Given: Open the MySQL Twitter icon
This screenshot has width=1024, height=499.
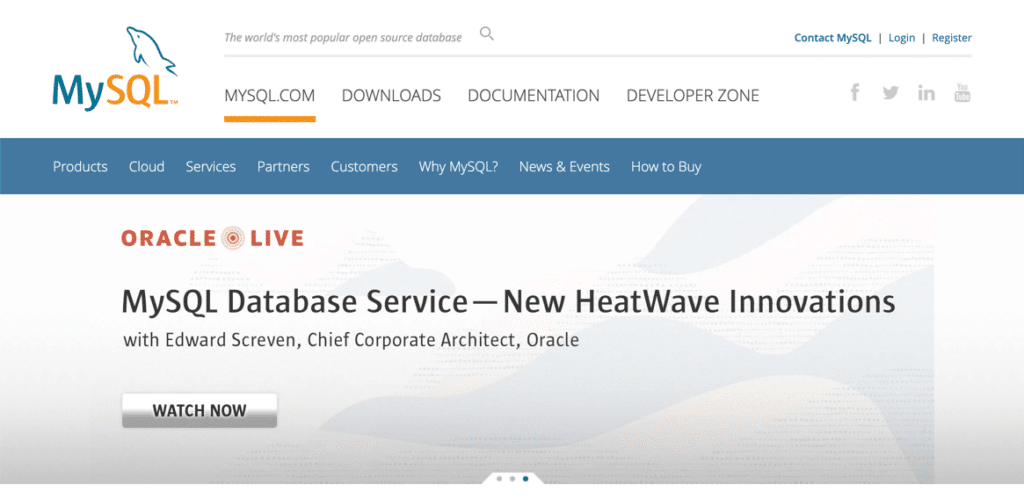Looking at the screenshot, I should (x=890, y=93).
